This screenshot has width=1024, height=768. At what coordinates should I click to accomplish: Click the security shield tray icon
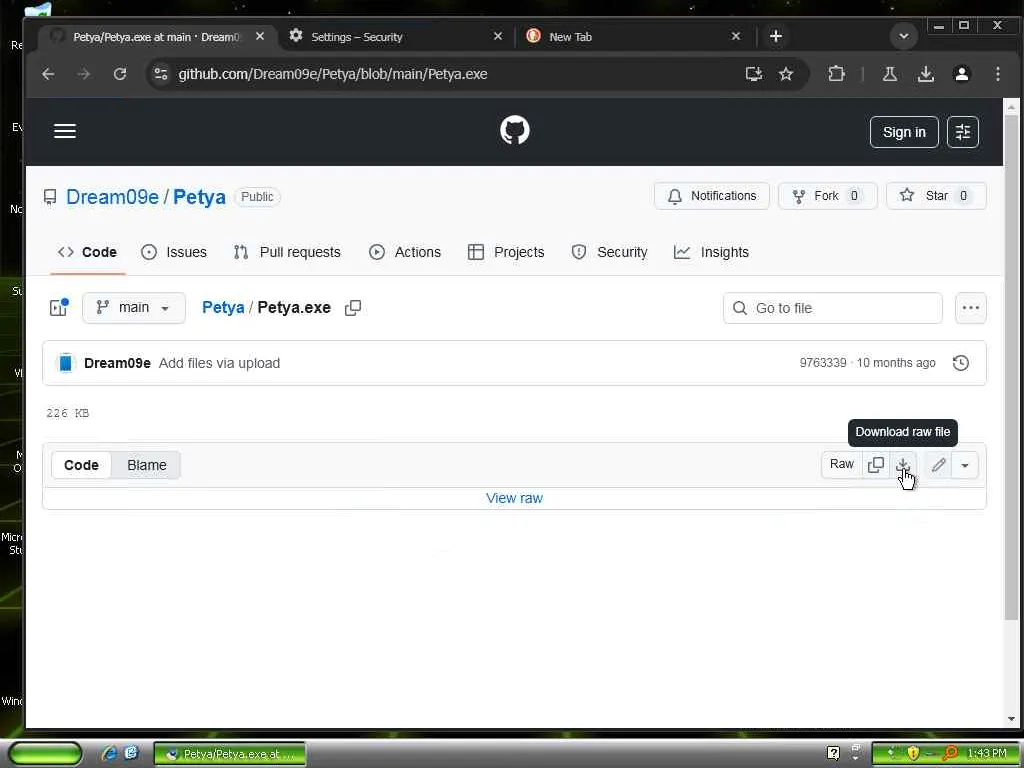(913, 753)
